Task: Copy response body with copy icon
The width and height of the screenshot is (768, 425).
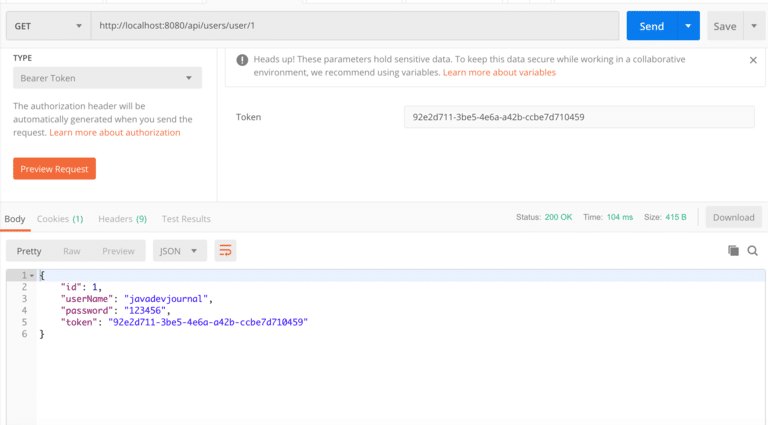Action: 733,251
